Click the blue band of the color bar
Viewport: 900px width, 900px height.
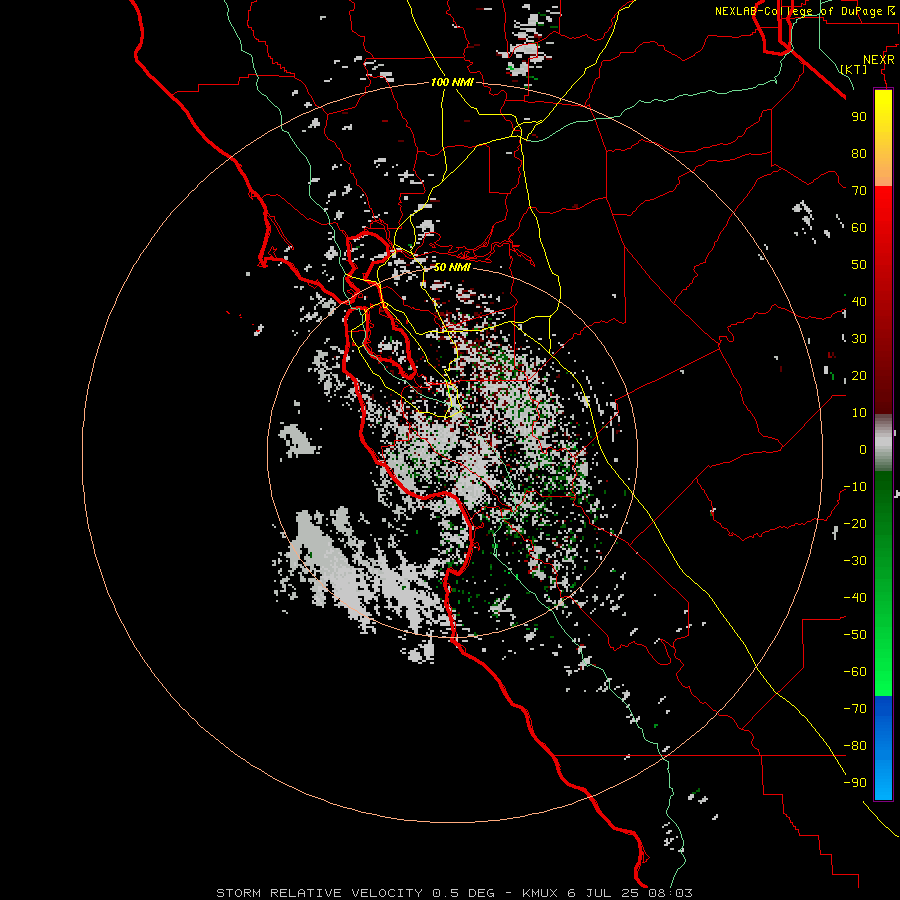(883, 747)
